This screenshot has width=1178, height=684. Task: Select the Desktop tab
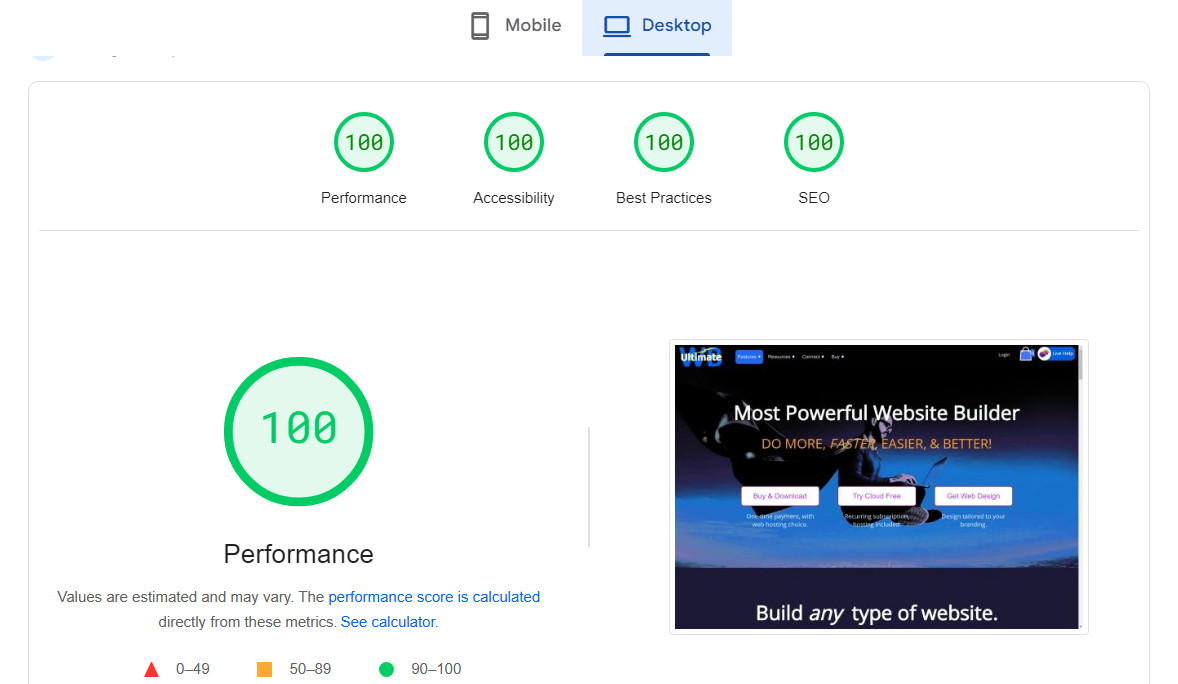[x=657, y=26]
